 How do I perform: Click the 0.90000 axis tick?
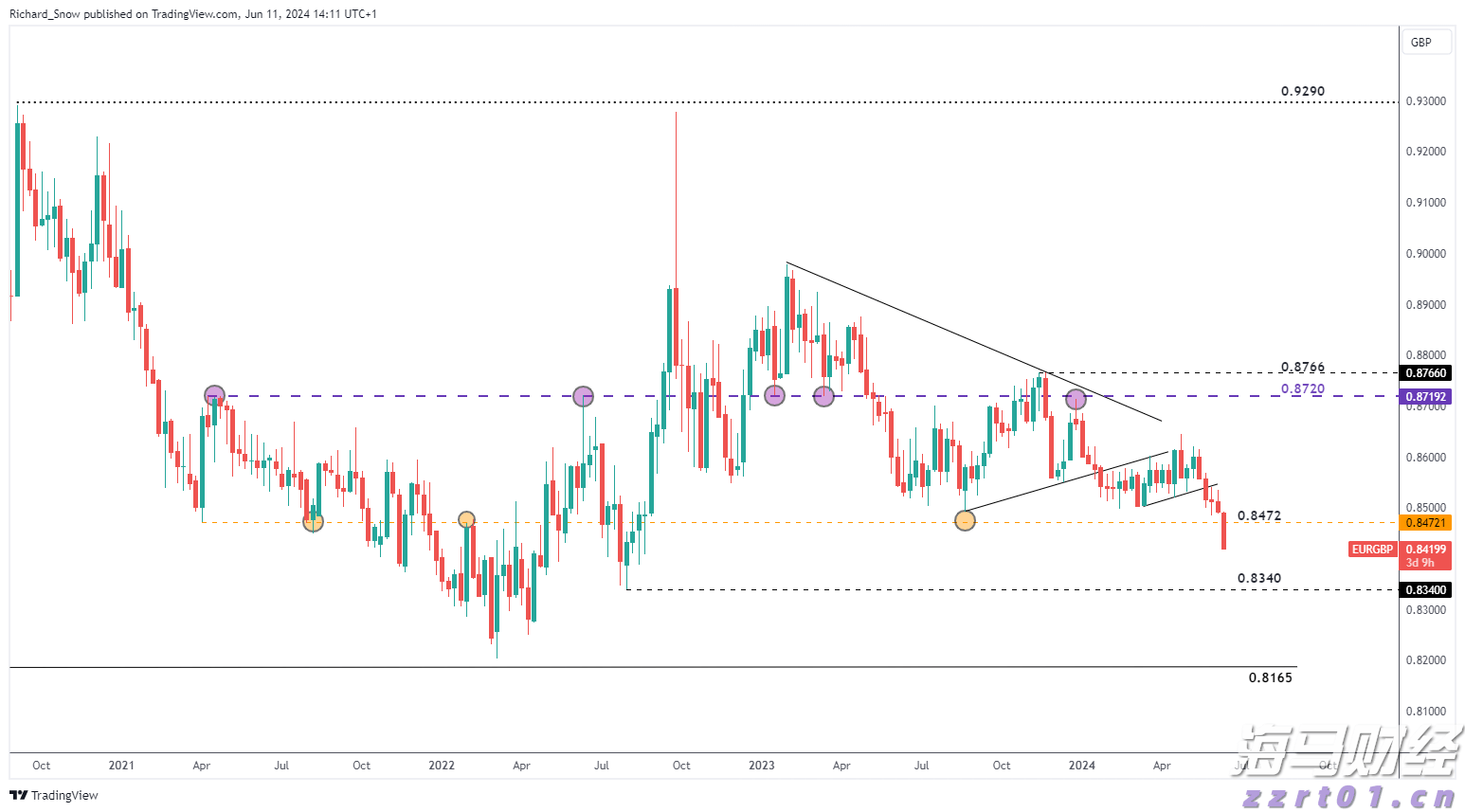1425,254
